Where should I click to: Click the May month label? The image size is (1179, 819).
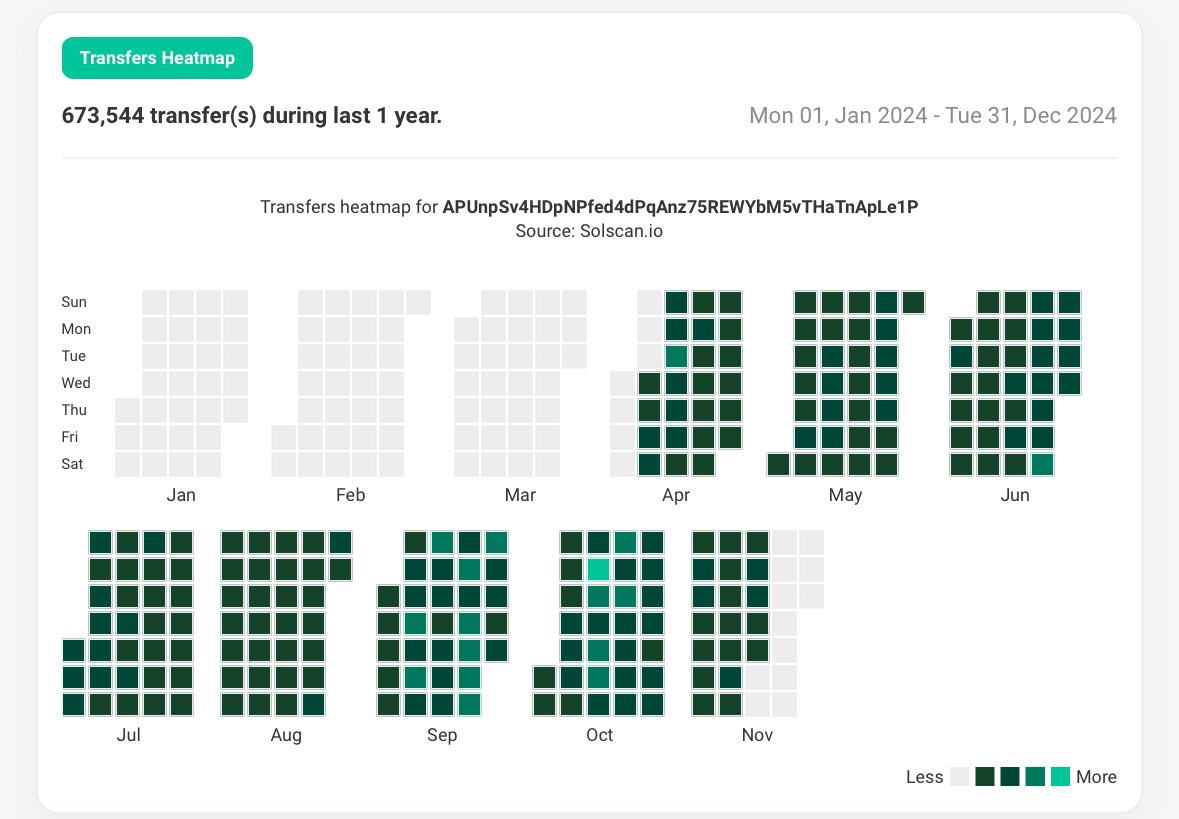point(845,496)
